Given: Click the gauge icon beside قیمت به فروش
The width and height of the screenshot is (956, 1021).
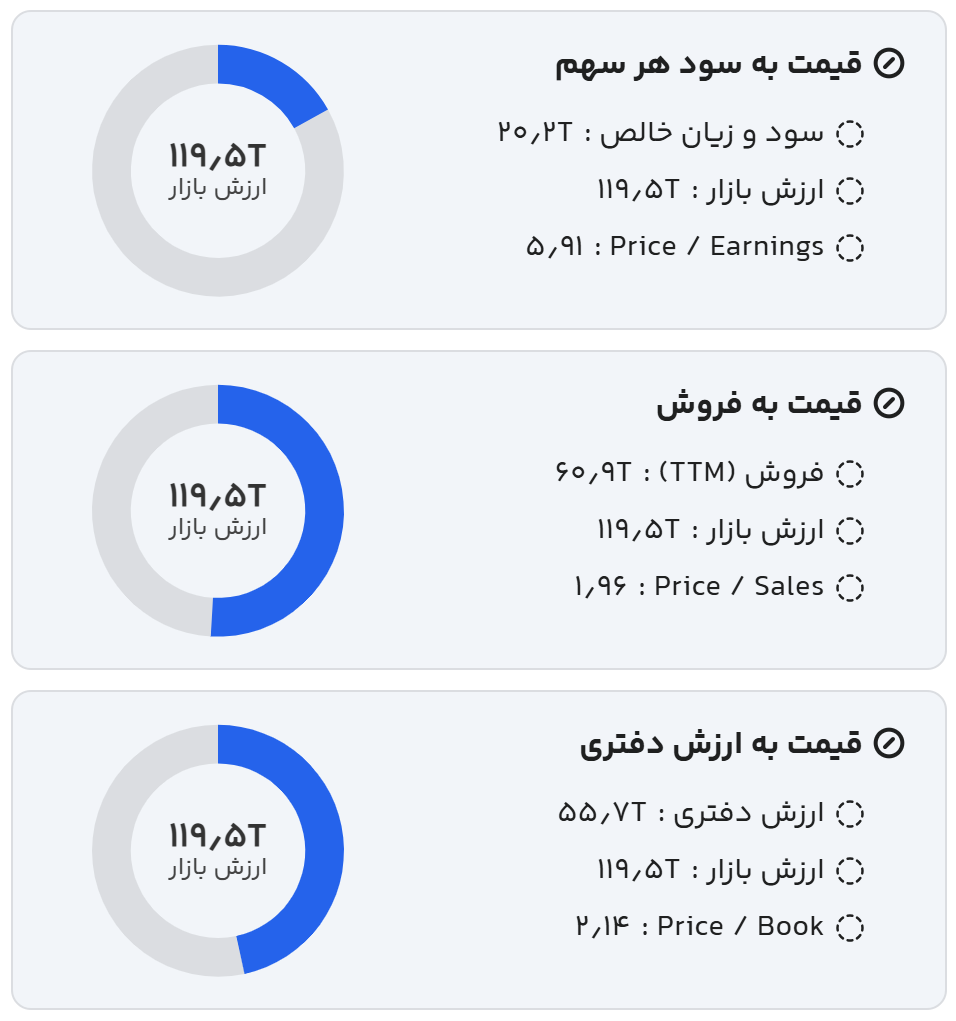Looking at the screenshot, I should coord(888,404).
